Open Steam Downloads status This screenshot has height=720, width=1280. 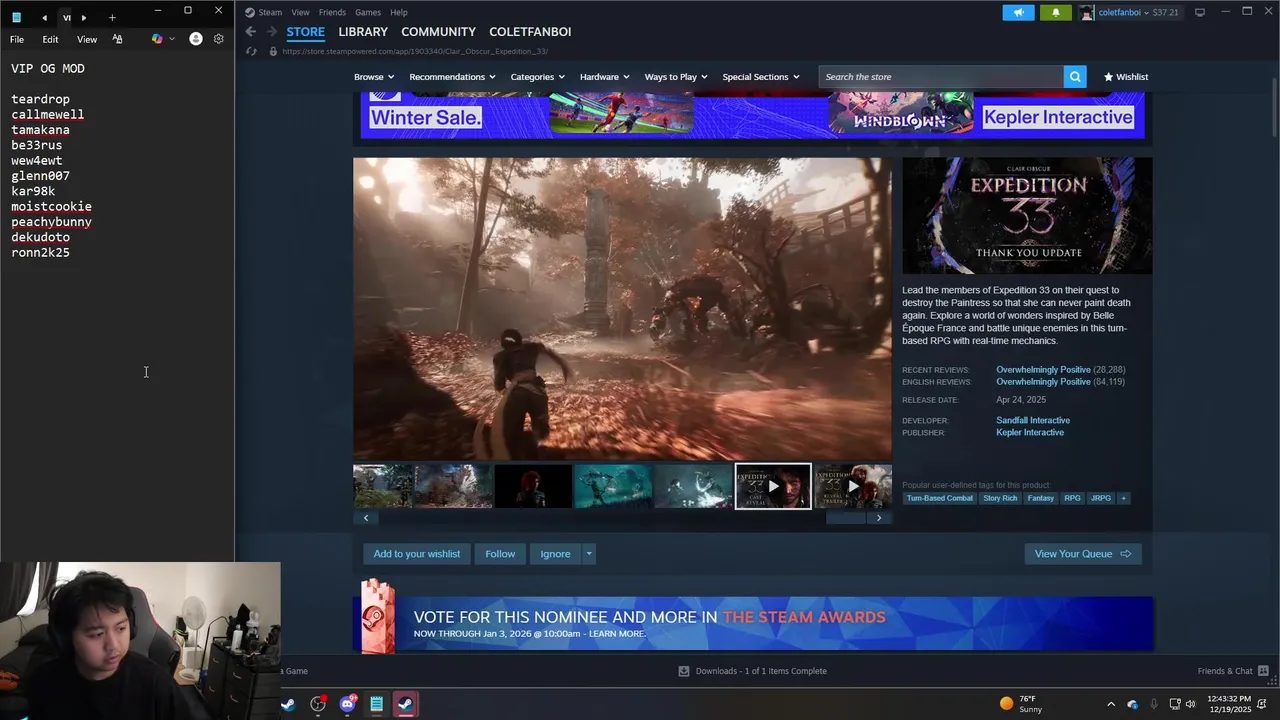(752, 671)
